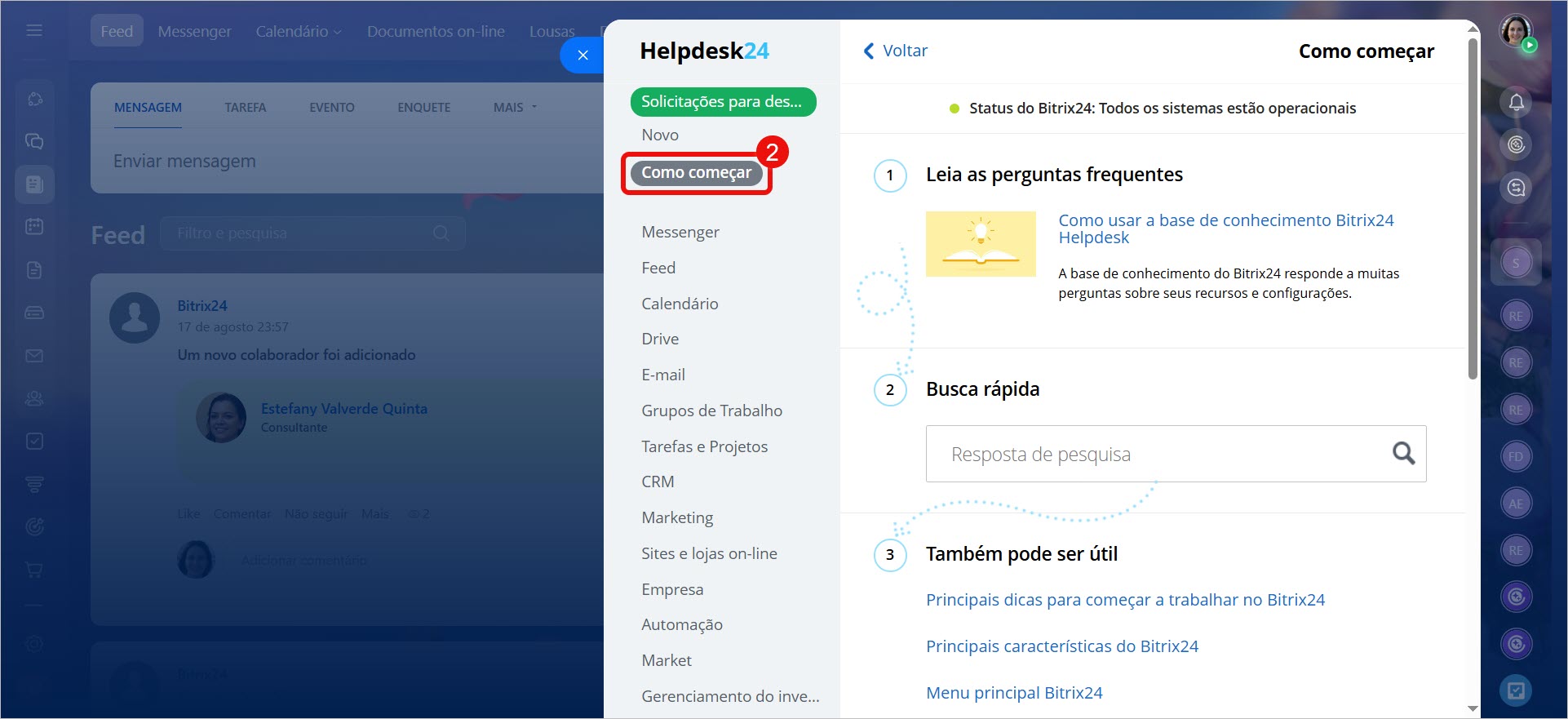Select the EVENTO post tab
This screenshot has width=1568, height=719.
tap(331, 107)
